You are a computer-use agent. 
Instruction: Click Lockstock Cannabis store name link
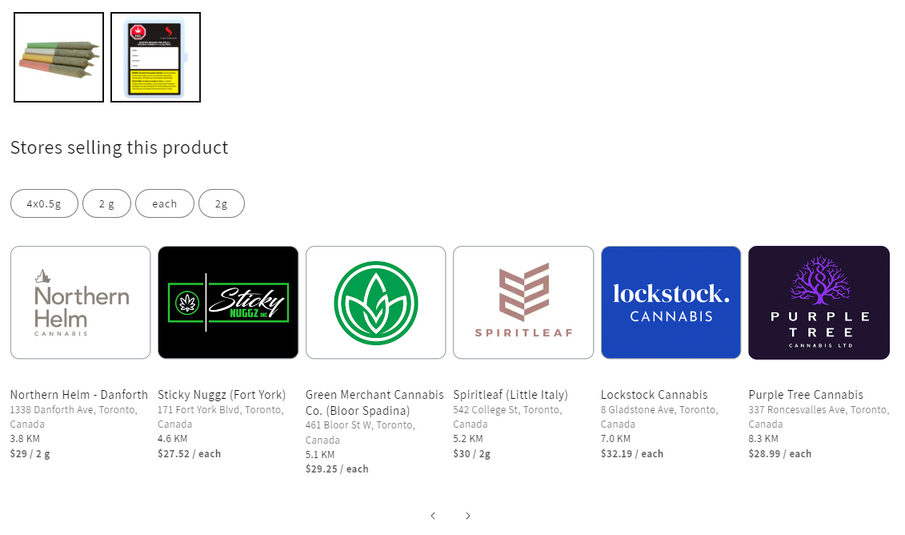654,395
